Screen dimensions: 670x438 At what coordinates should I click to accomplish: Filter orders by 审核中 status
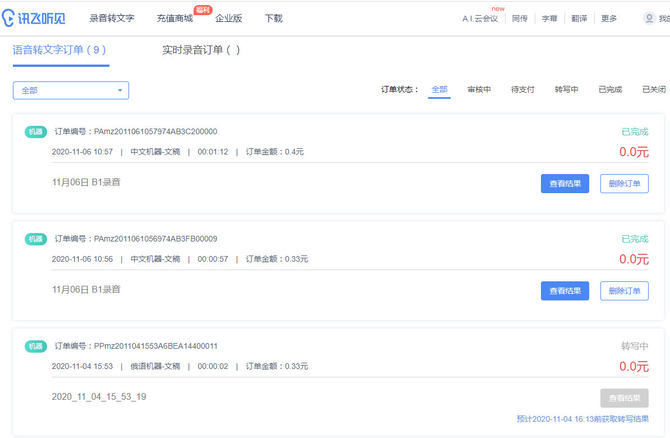tap(479, 89)
